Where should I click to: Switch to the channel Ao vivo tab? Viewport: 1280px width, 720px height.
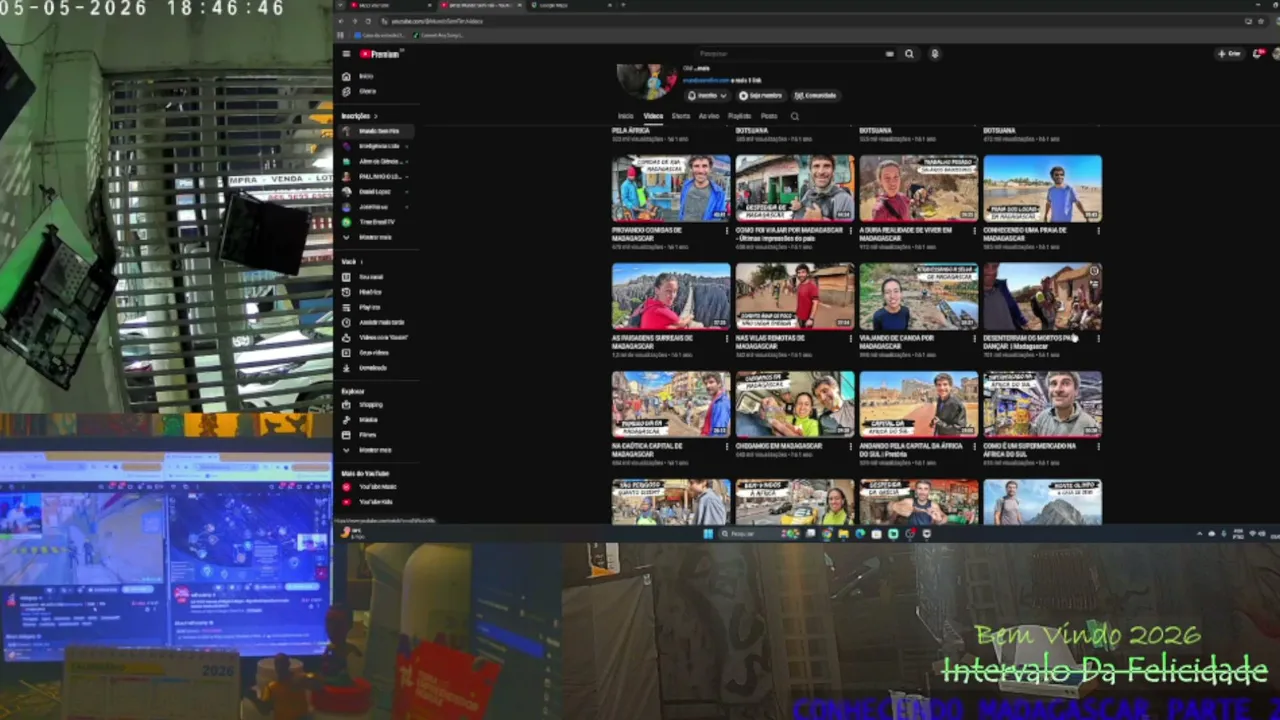[x=709, y=116]
